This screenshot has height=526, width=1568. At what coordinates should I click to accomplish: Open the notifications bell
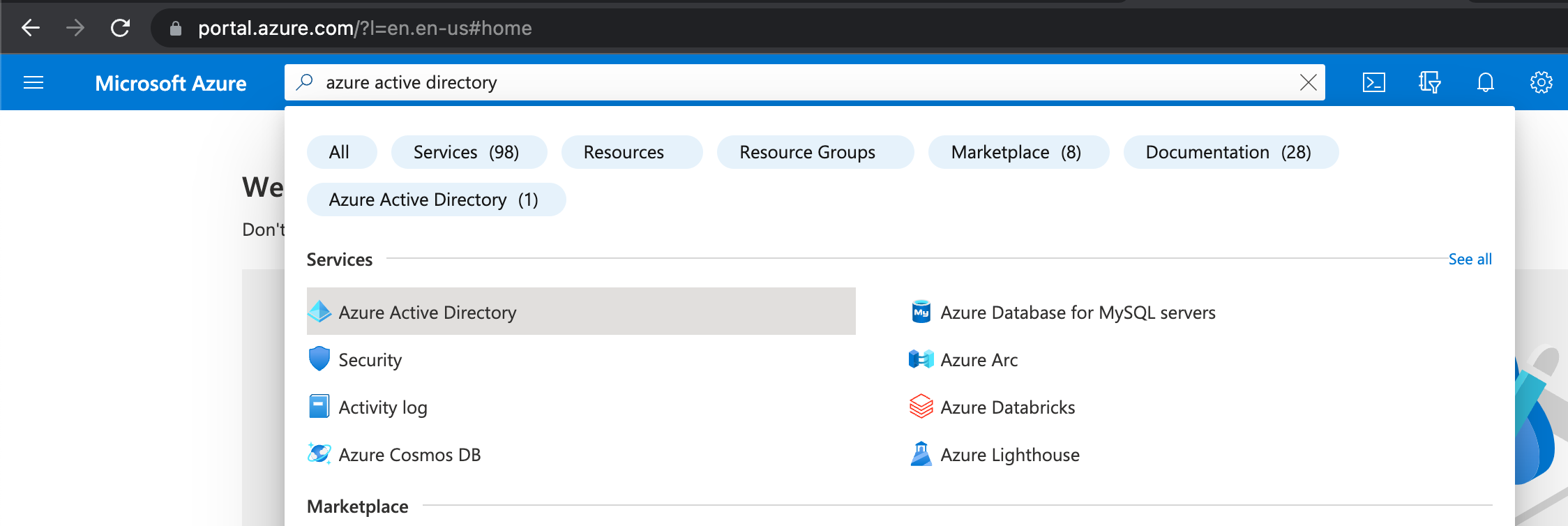[1485, 82]
